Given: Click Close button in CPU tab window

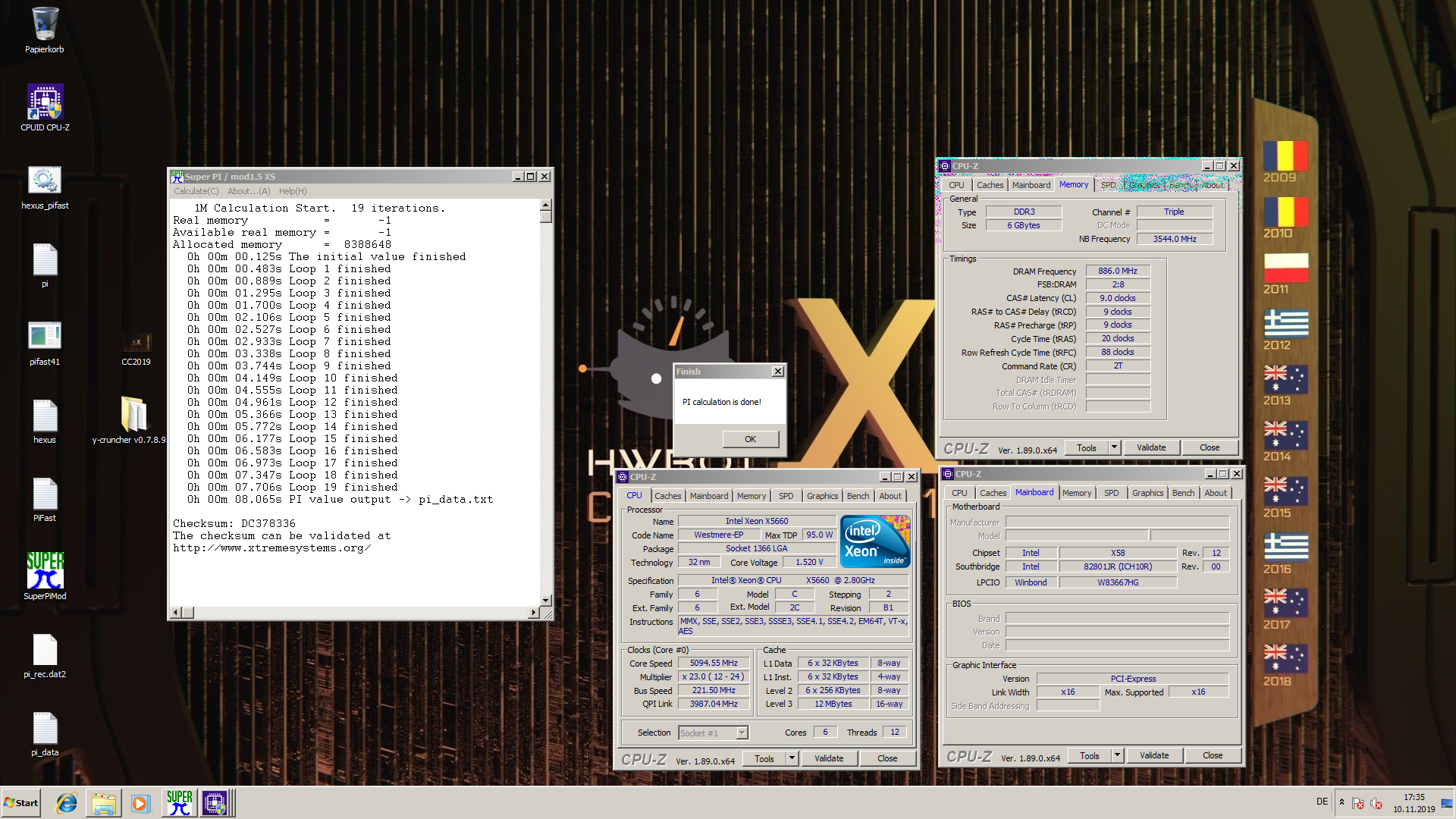Looking at the screenshot, I should (887, 758).
